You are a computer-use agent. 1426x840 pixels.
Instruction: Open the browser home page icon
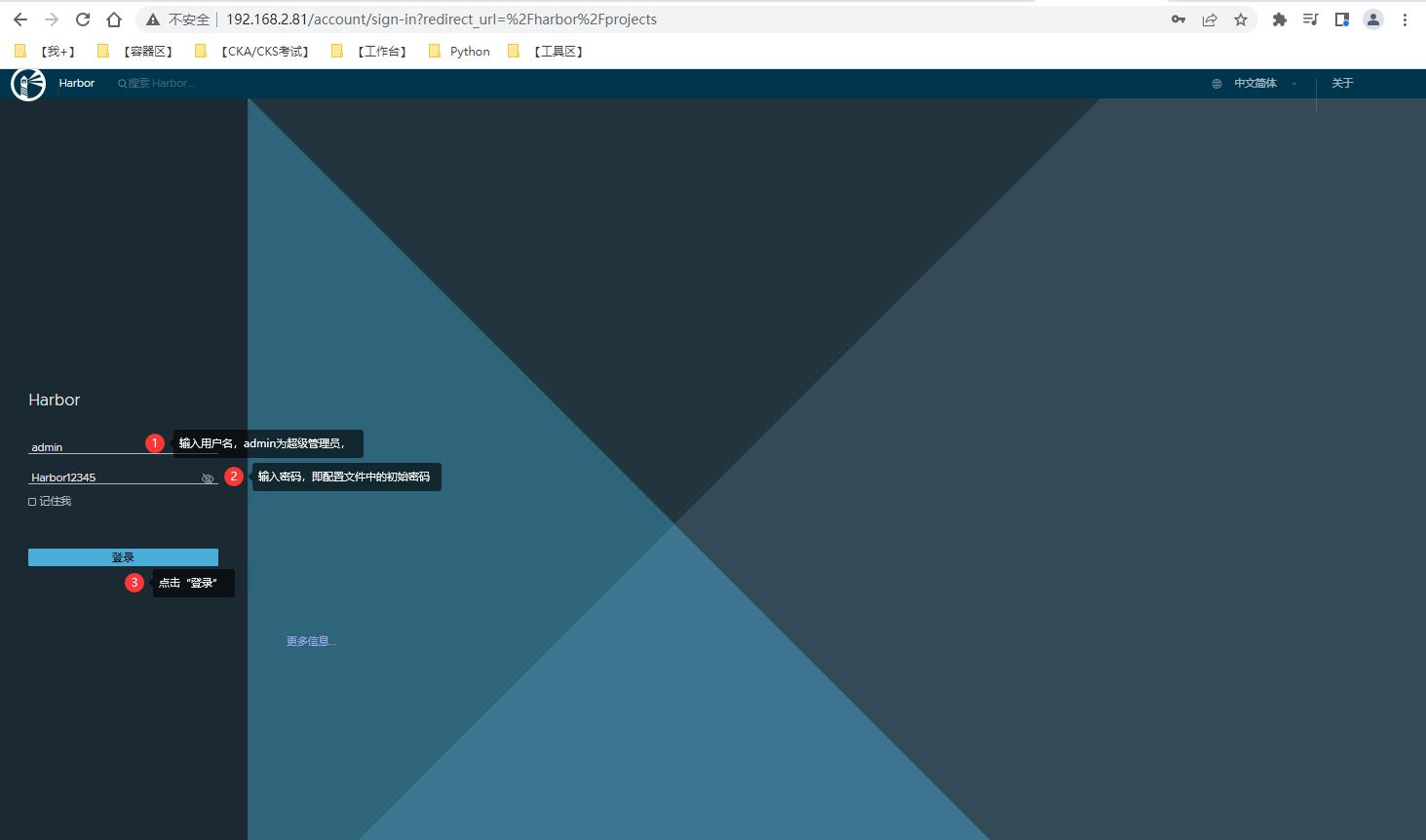tap(114, 19)
